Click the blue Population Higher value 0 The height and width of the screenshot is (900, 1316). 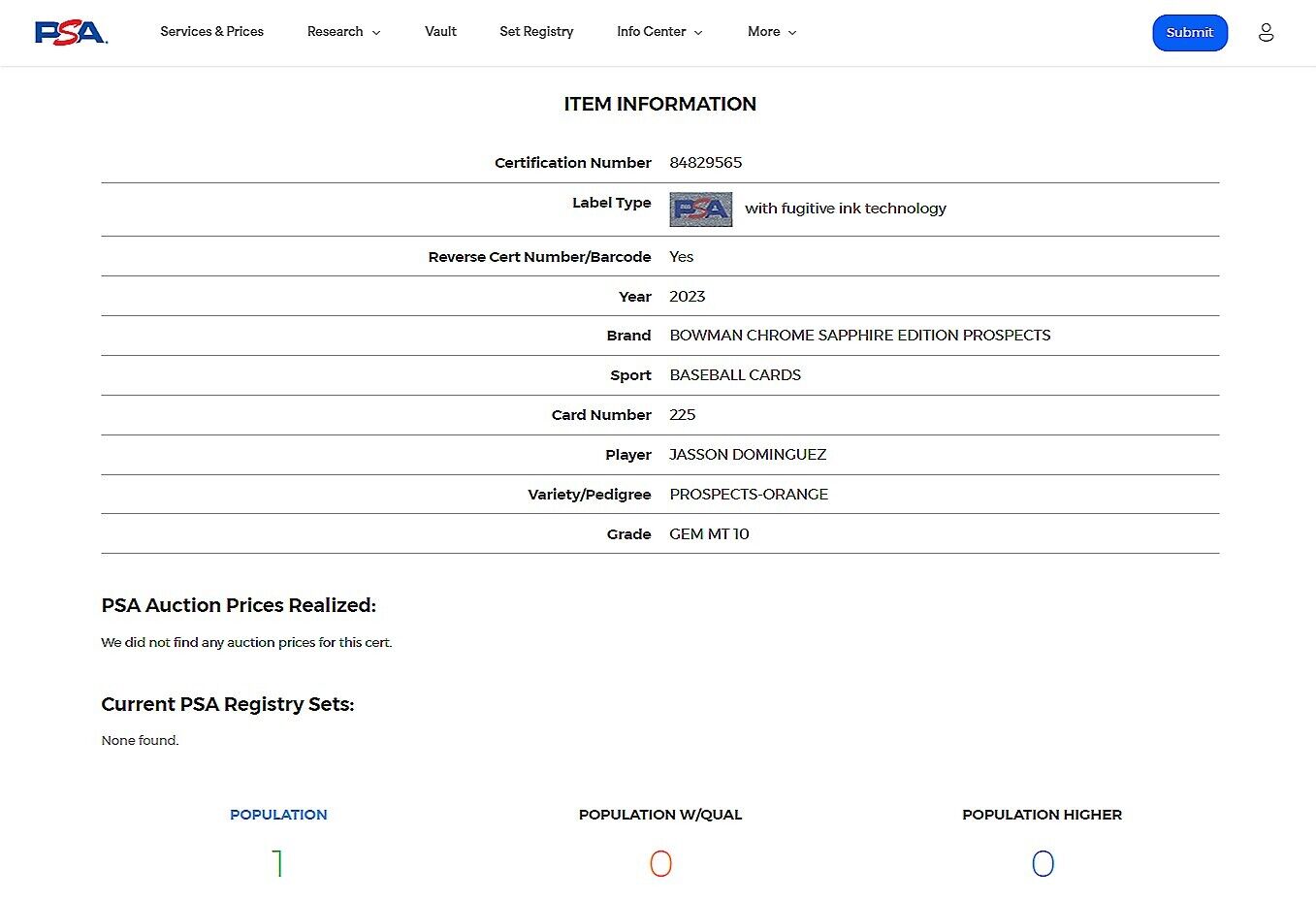[x=1043, y=863]
